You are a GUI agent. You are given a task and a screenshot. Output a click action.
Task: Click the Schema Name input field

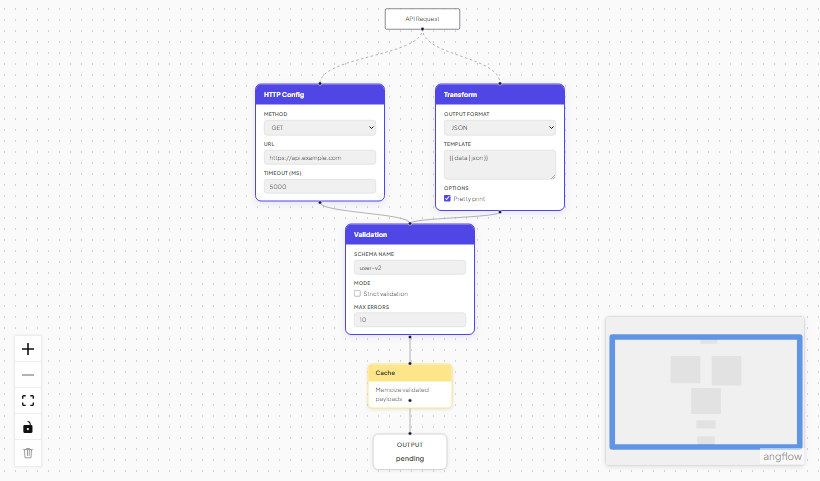pos(409,268)
